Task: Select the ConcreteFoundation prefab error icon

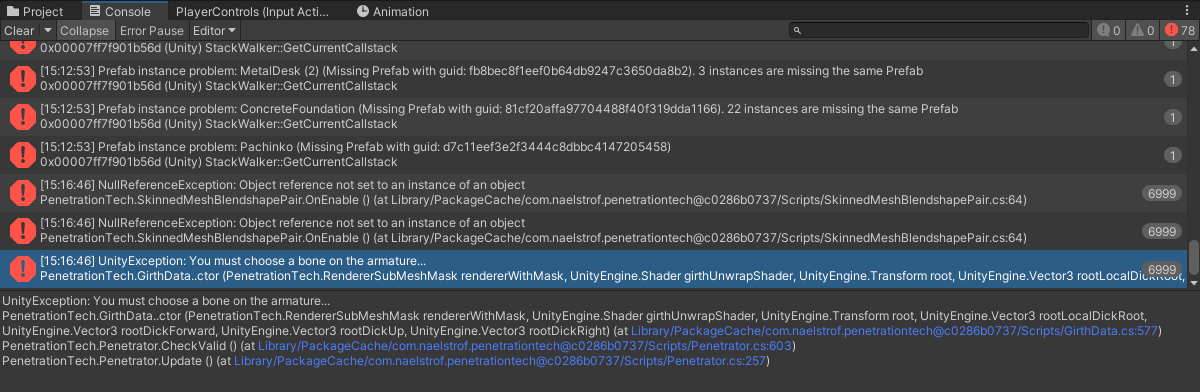Action: pyautogui.click(x=20, y=116)
